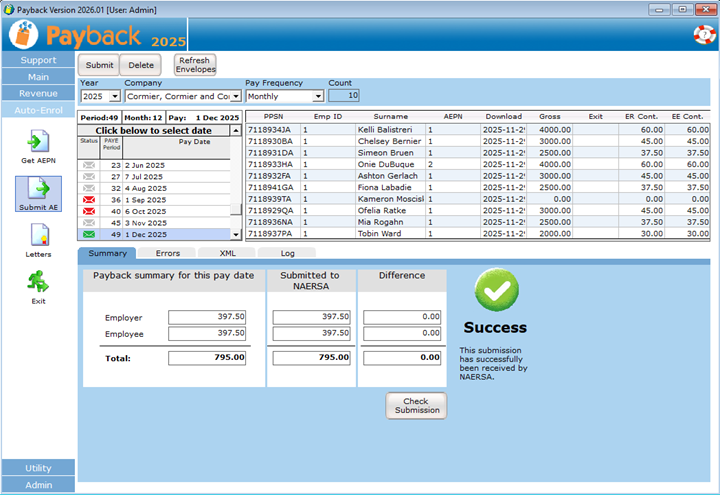Click red envelope for 1 Sep 2025
Viewport: 720px width, 495px height.
point(90,200)
